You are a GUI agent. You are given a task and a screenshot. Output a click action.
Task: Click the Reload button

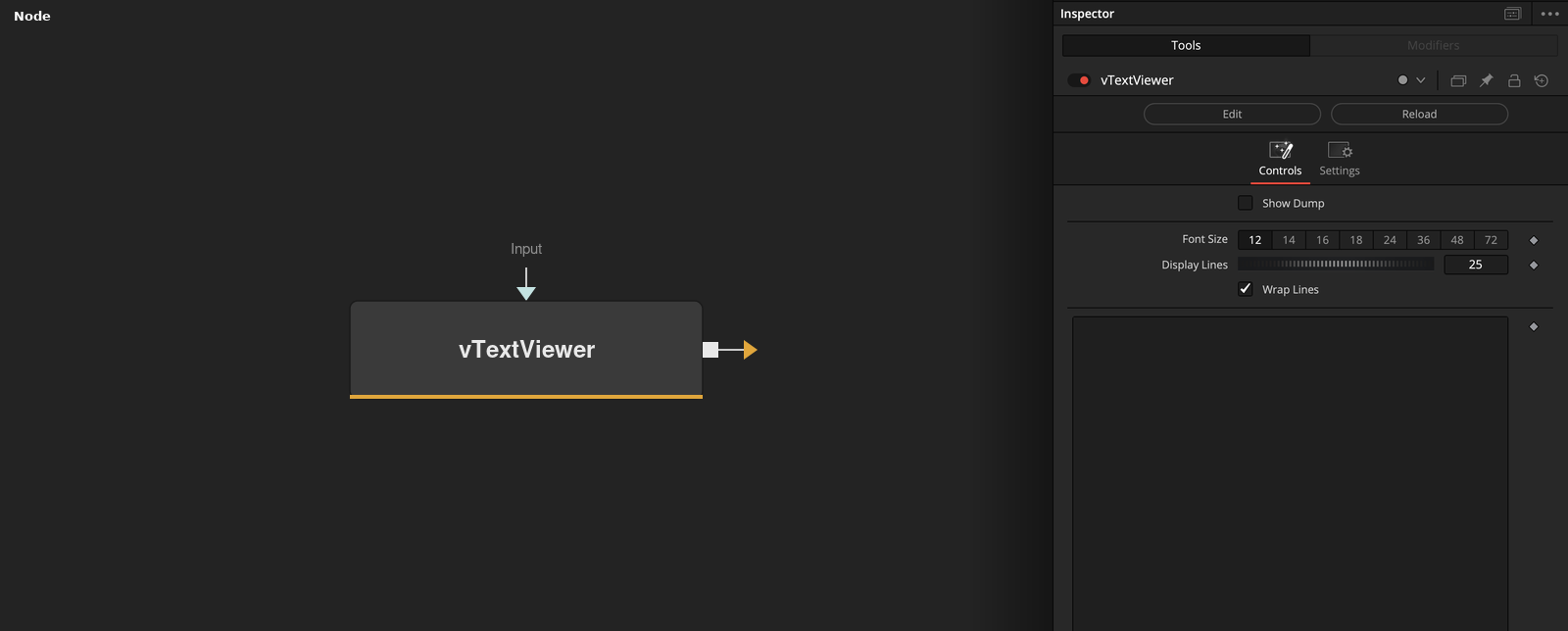point(1419,114)
